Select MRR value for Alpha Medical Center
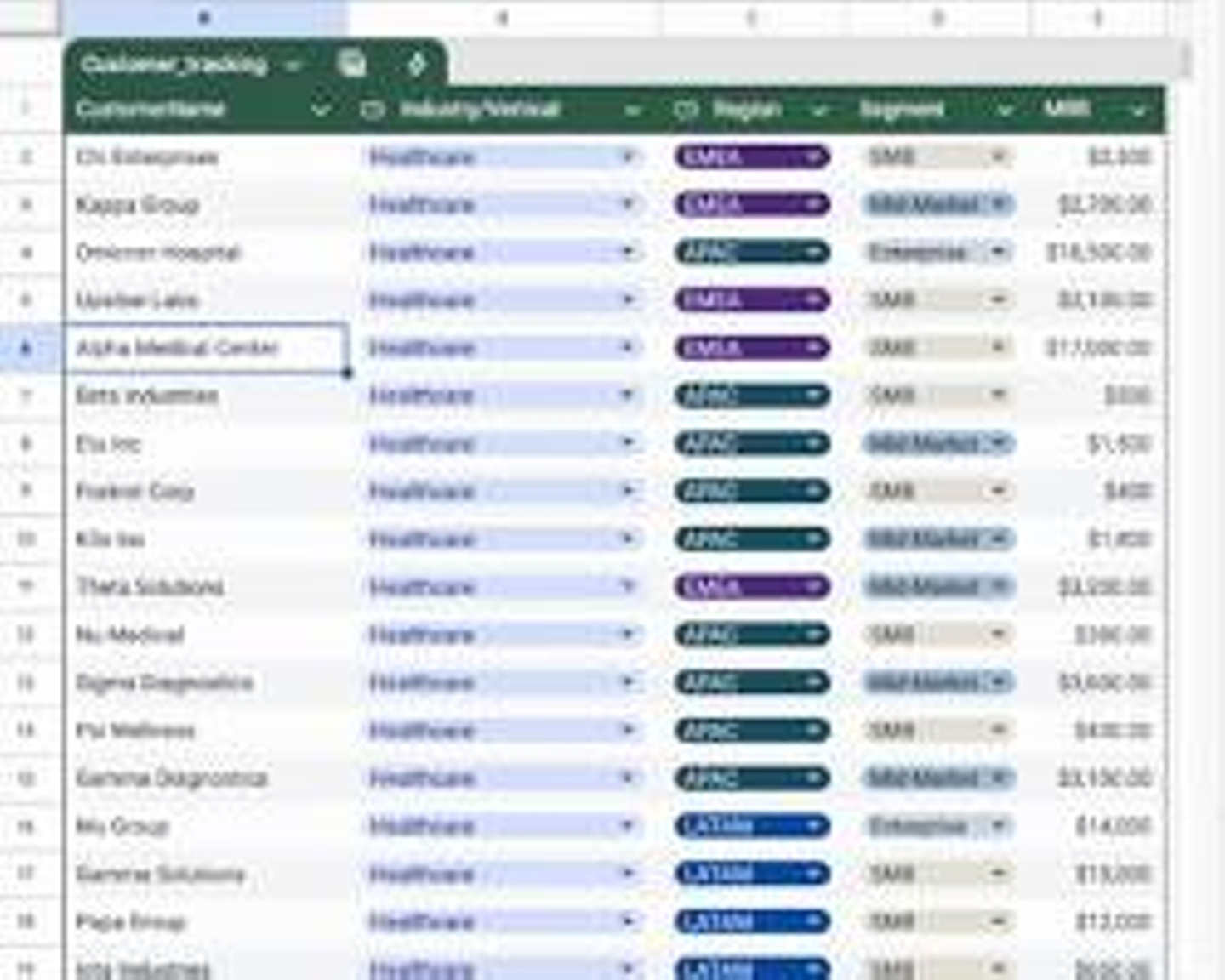This screenshot has width=1225, height=980. pyautogui.click(x=1097, y=348)
